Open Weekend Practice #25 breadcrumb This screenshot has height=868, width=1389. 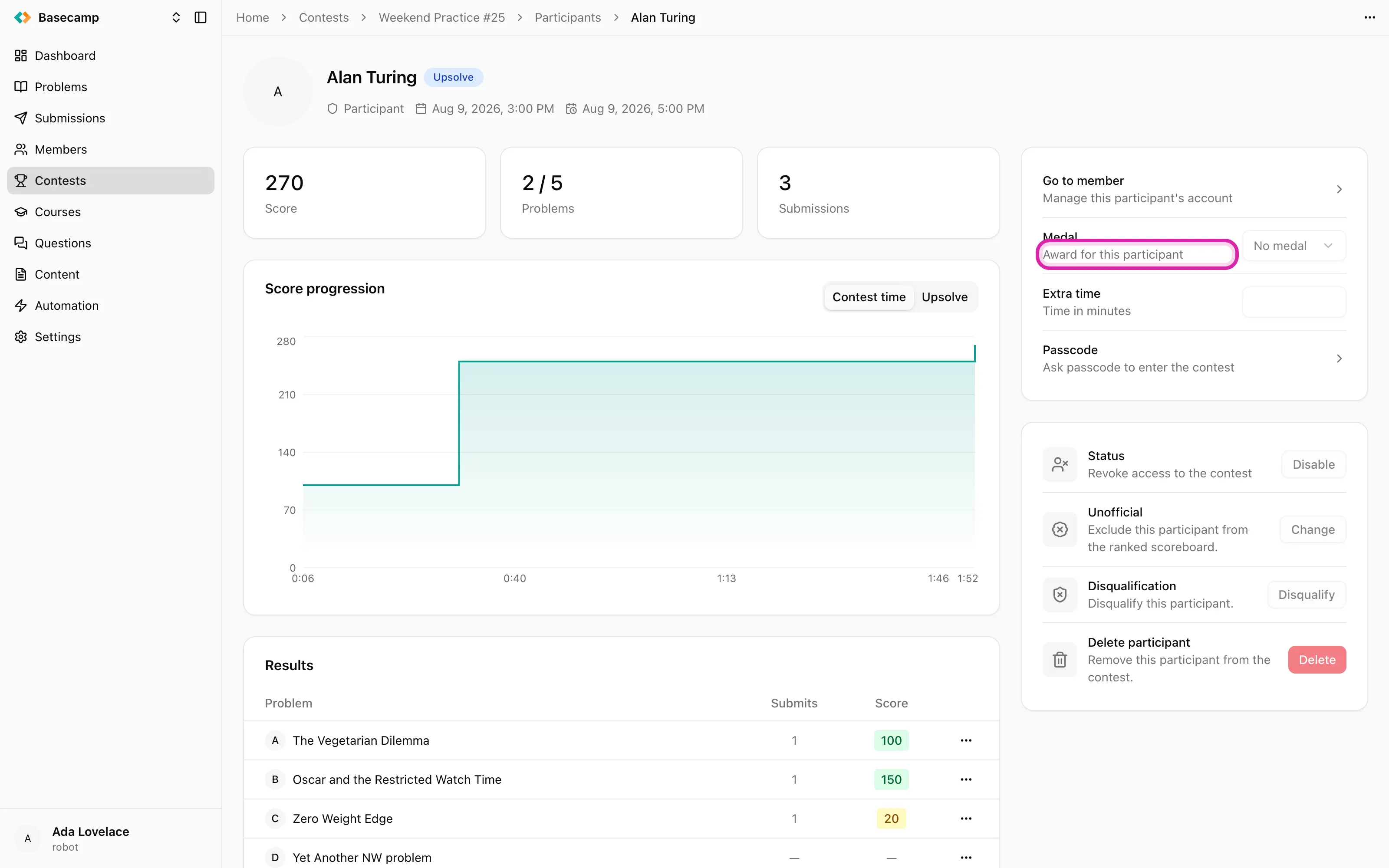(441, 17)
